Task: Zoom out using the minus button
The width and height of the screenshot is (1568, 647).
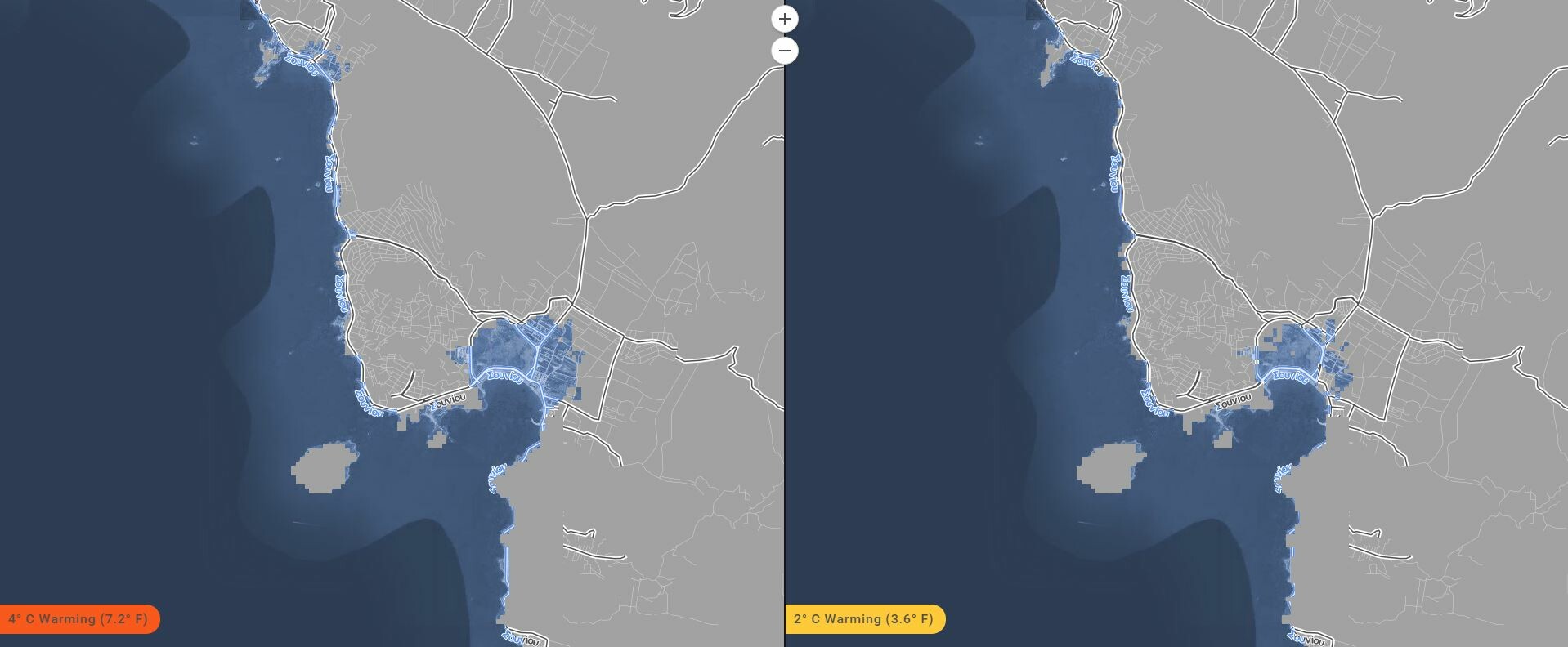Action: 785,51
